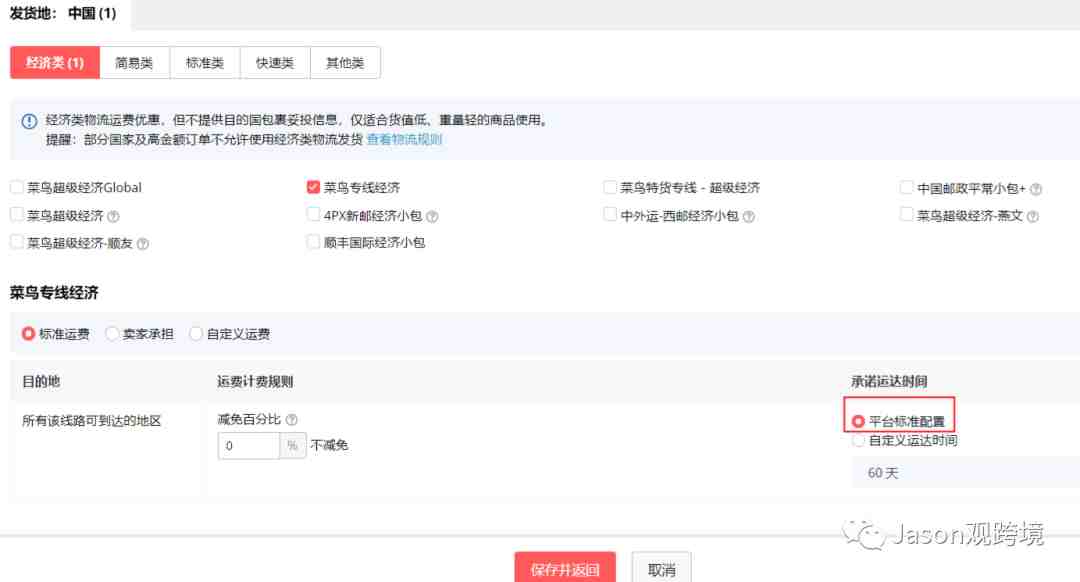1080x582 pixels.
Task: Click help icon next to 4PX新邮经济小包
Action: [x=432, y=216]
